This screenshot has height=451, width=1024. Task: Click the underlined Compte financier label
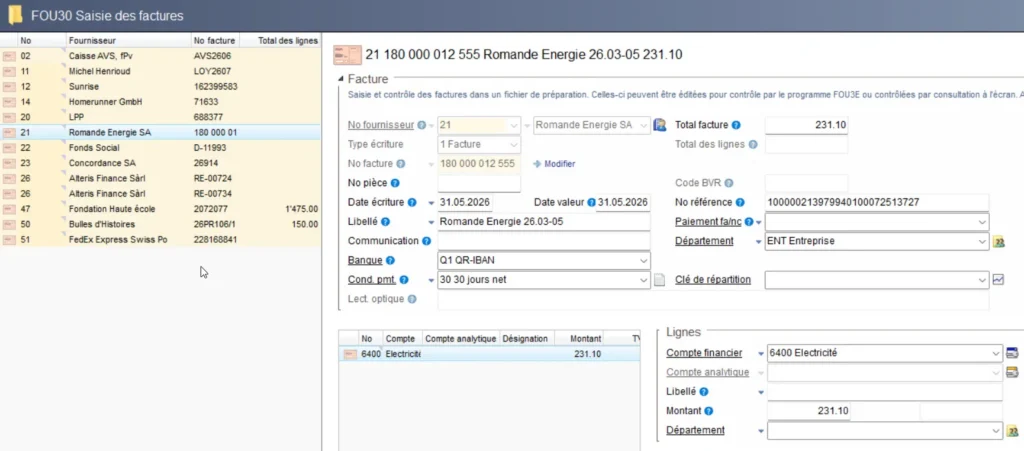coord(704,353)
